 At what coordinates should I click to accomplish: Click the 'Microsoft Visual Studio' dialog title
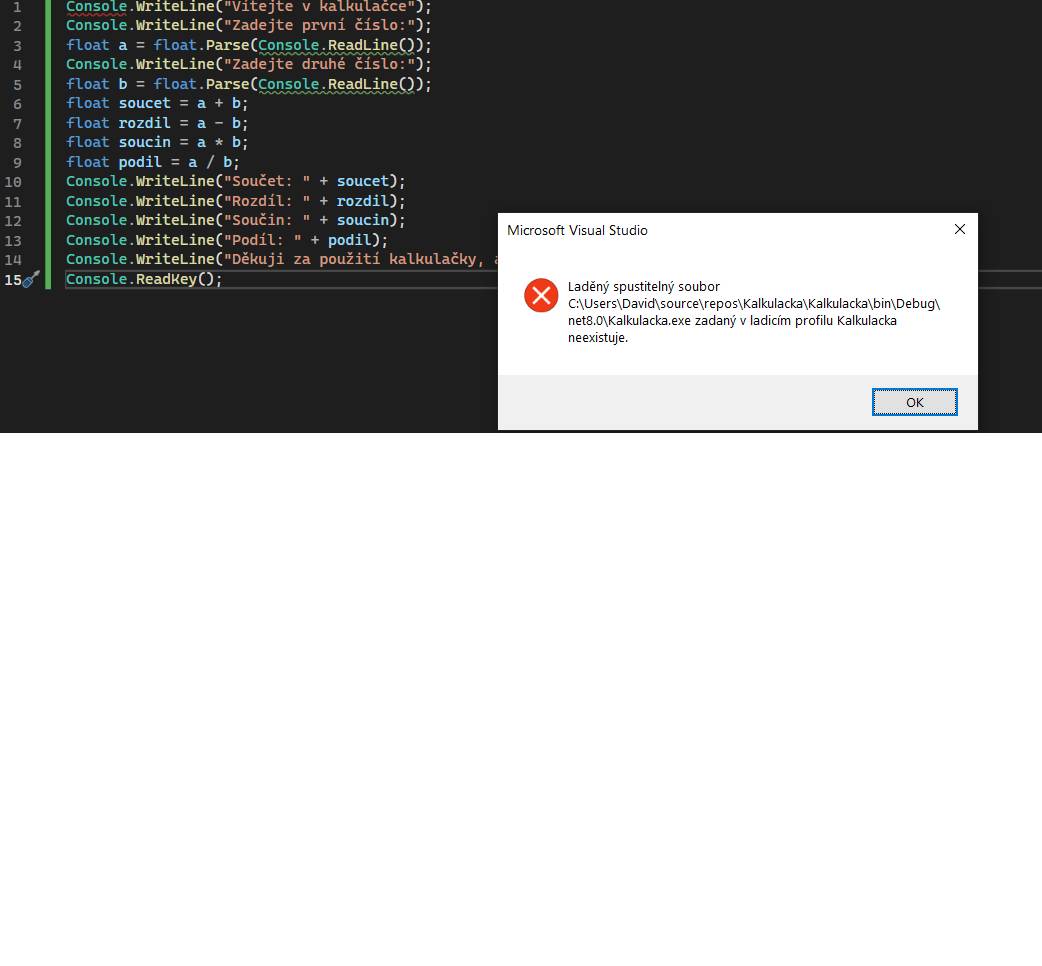coord(577,230)
